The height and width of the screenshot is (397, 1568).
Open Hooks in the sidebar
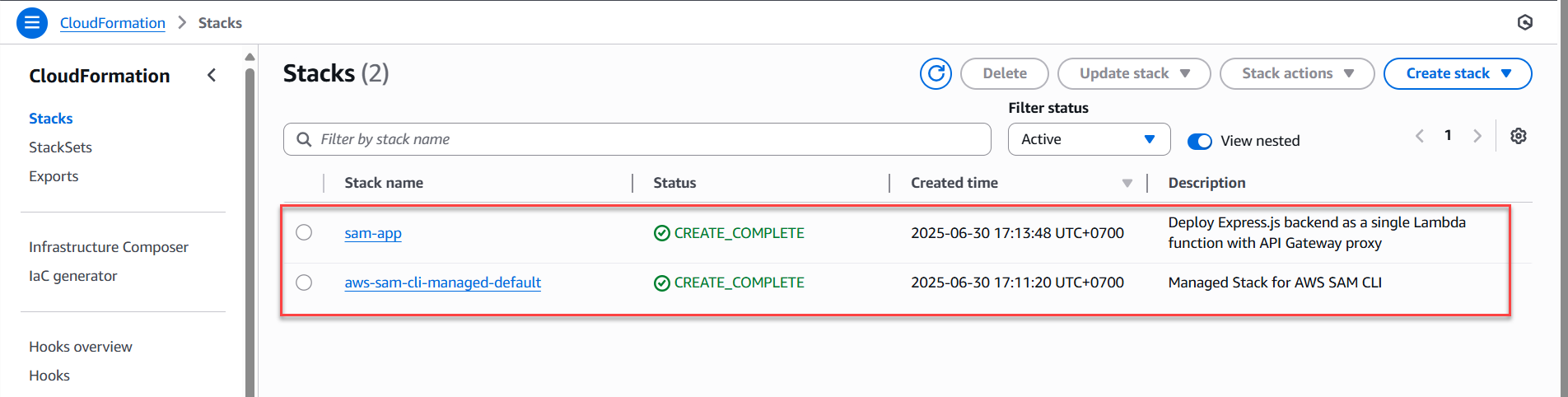coord(49,376)
